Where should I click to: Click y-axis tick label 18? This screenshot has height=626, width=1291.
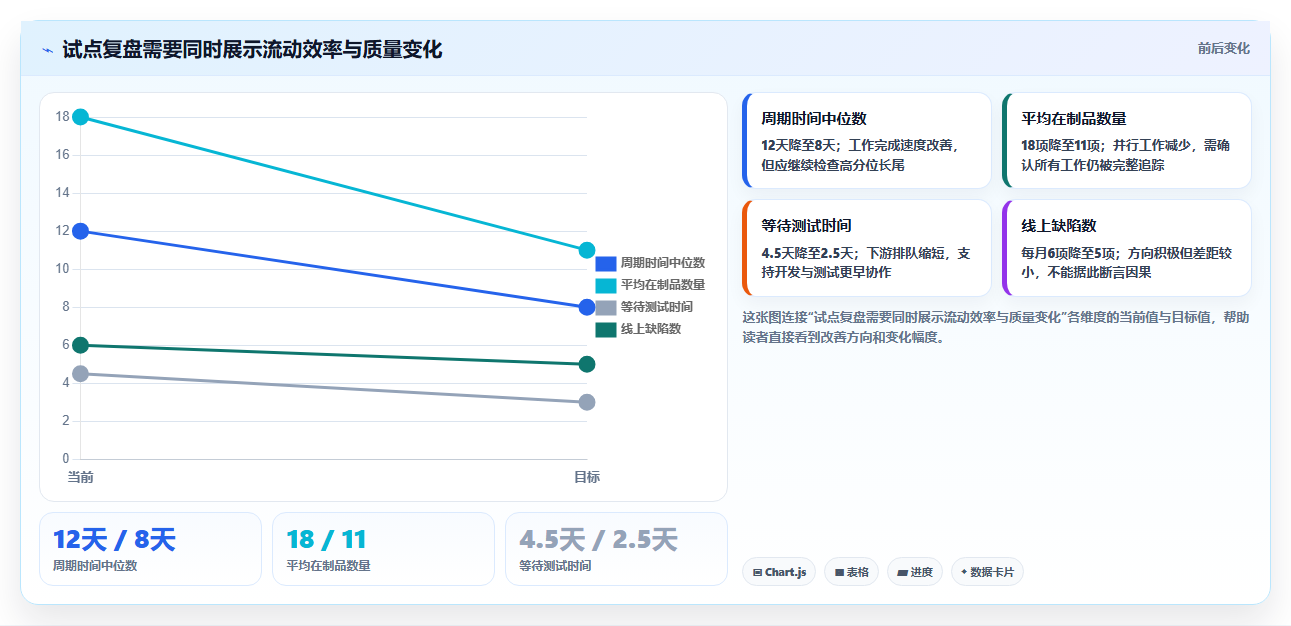62,117
